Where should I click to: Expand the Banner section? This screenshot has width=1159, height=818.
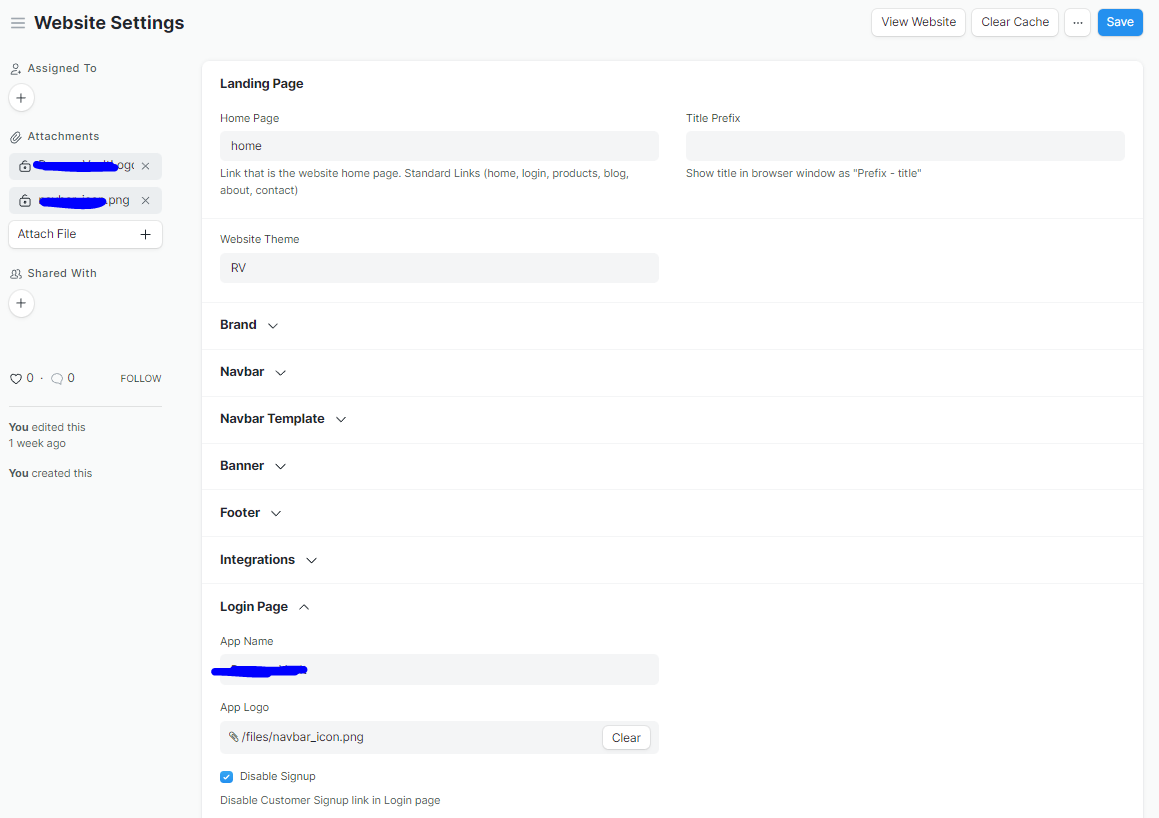point(252,466)
